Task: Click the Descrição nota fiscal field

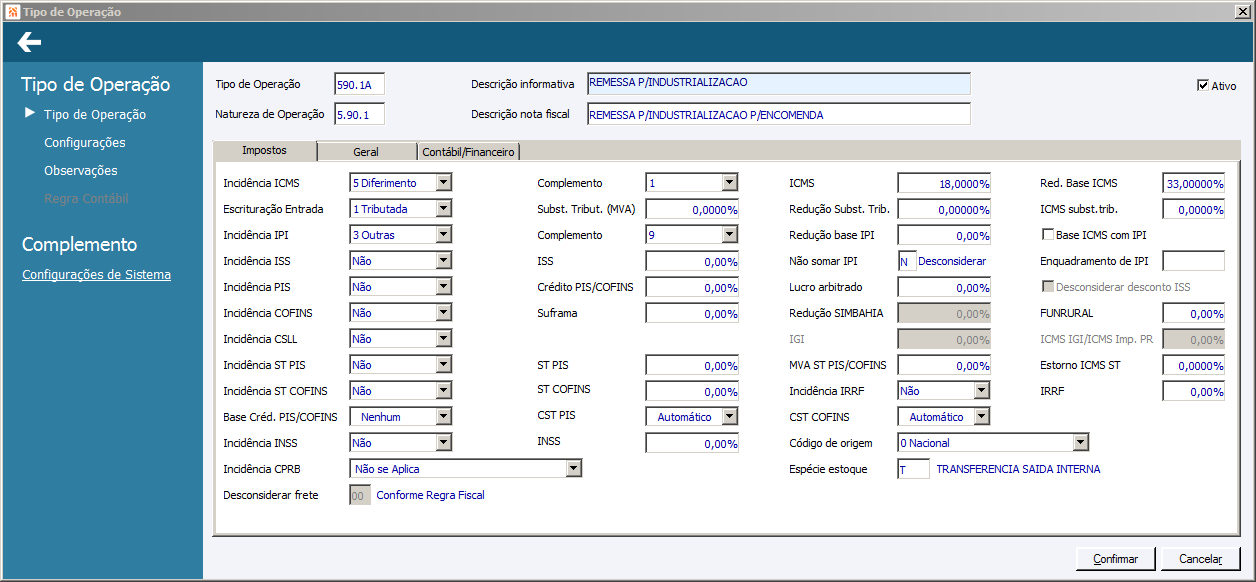Action: coord(778,114)
